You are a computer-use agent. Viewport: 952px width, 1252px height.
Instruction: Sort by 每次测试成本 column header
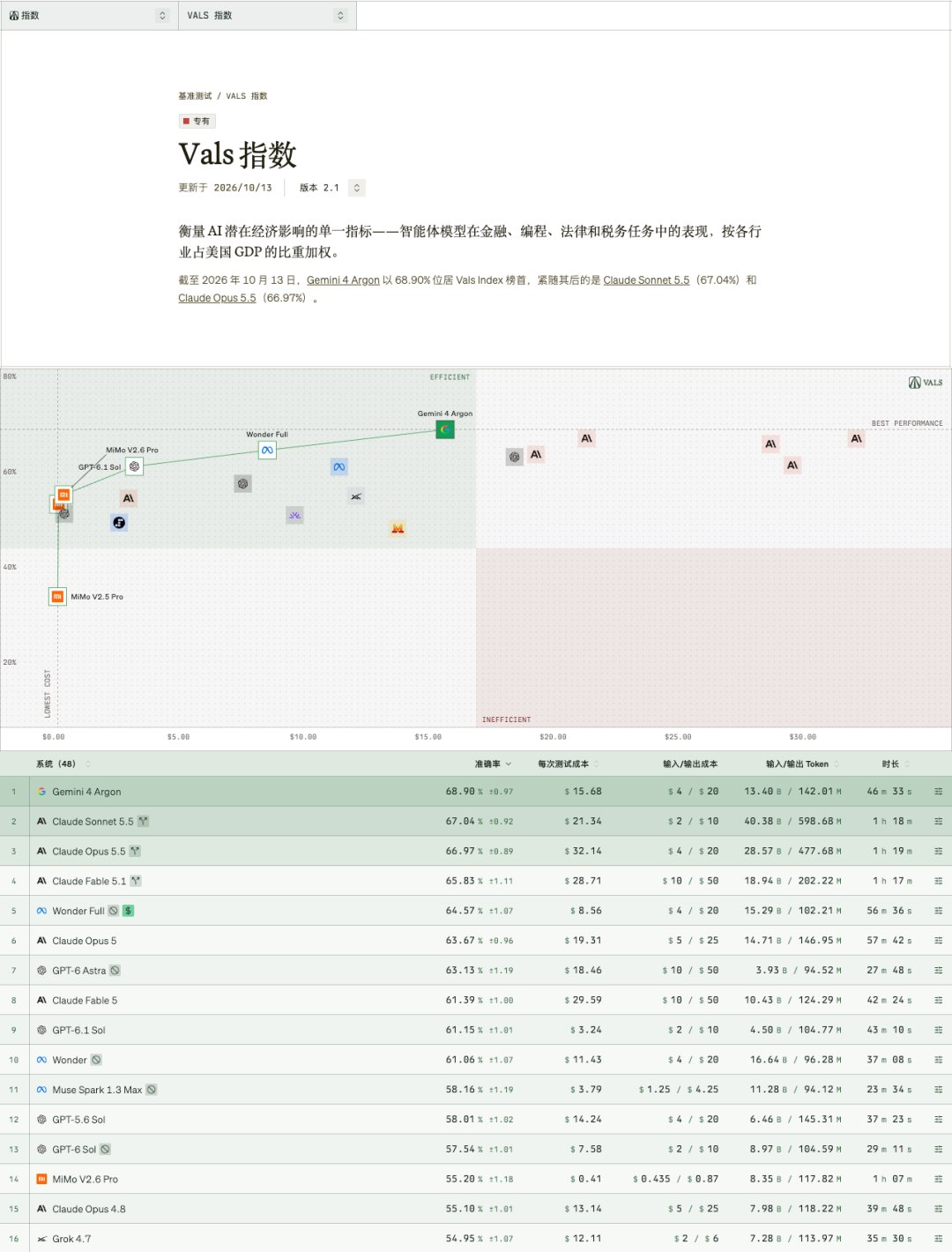(569, 764)
